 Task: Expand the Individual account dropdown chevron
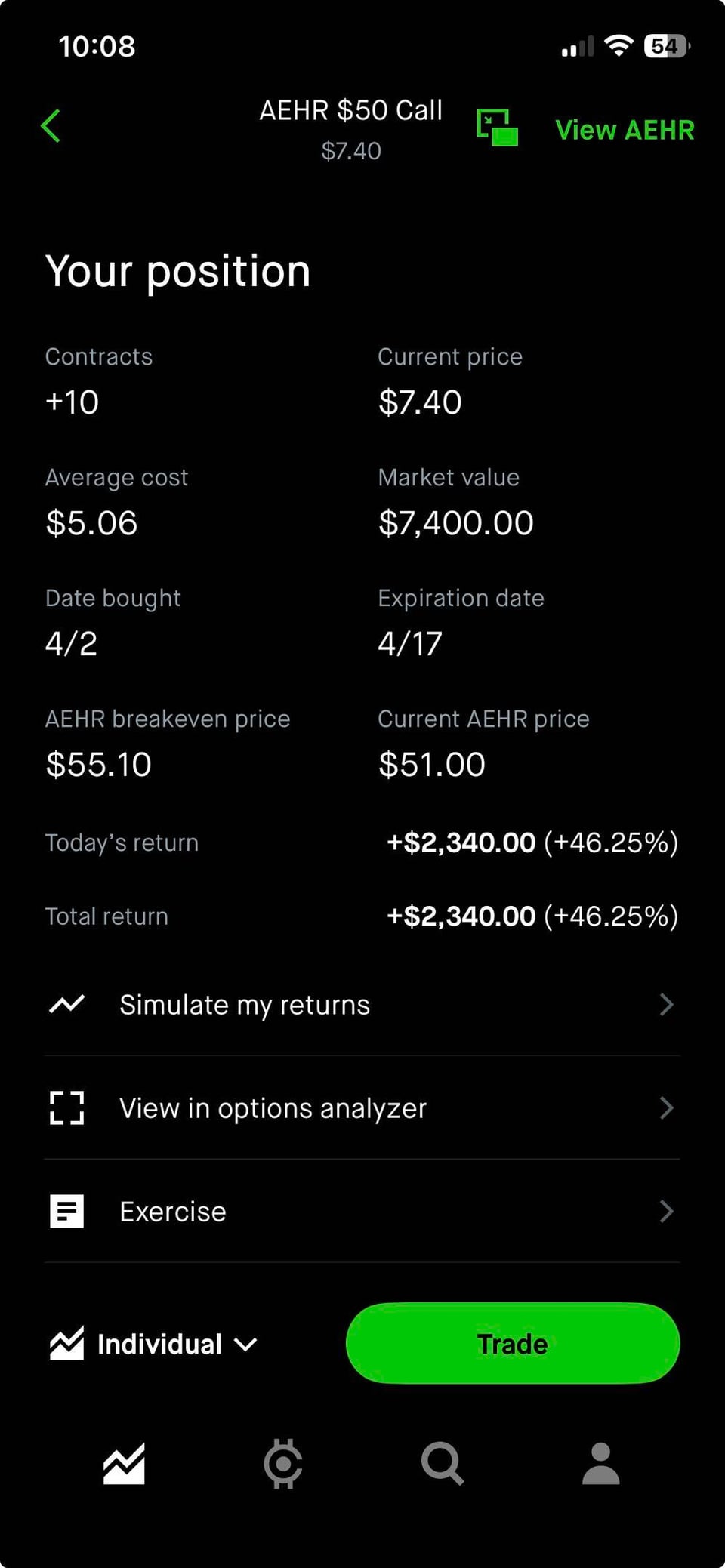tap(246, 1344)
